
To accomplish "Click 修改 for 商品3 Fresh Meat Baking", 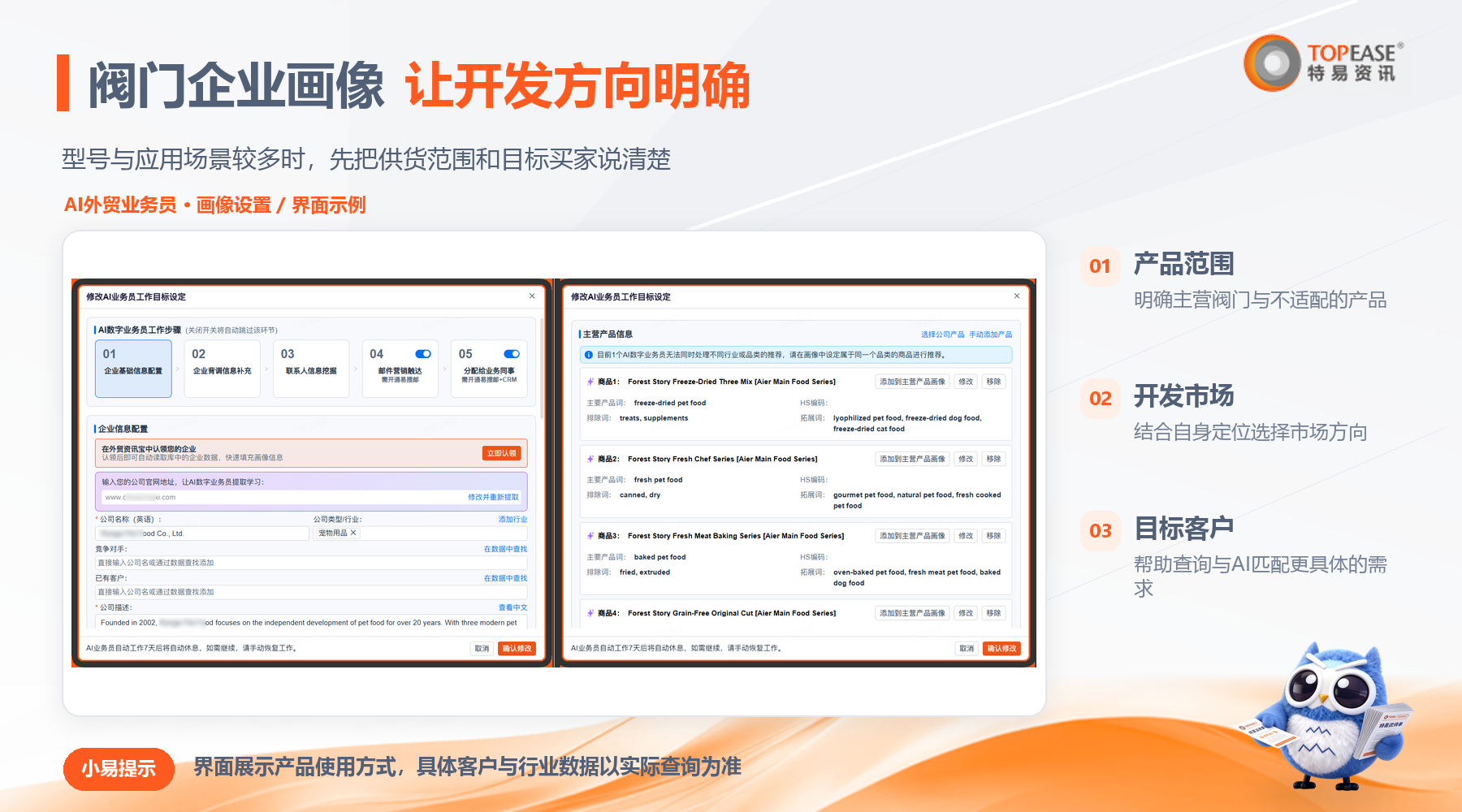I will tap(966, 536).
